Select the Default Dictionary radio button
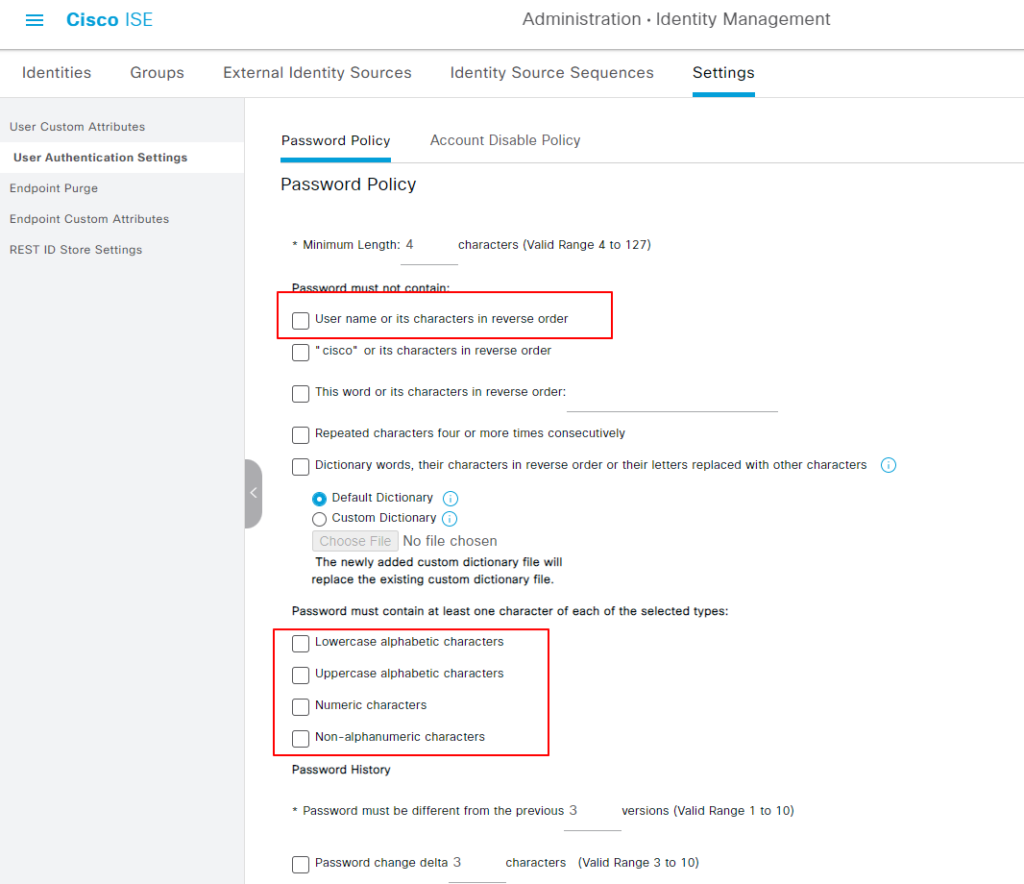Screen dimensions: 1024x884 [320, 498]
